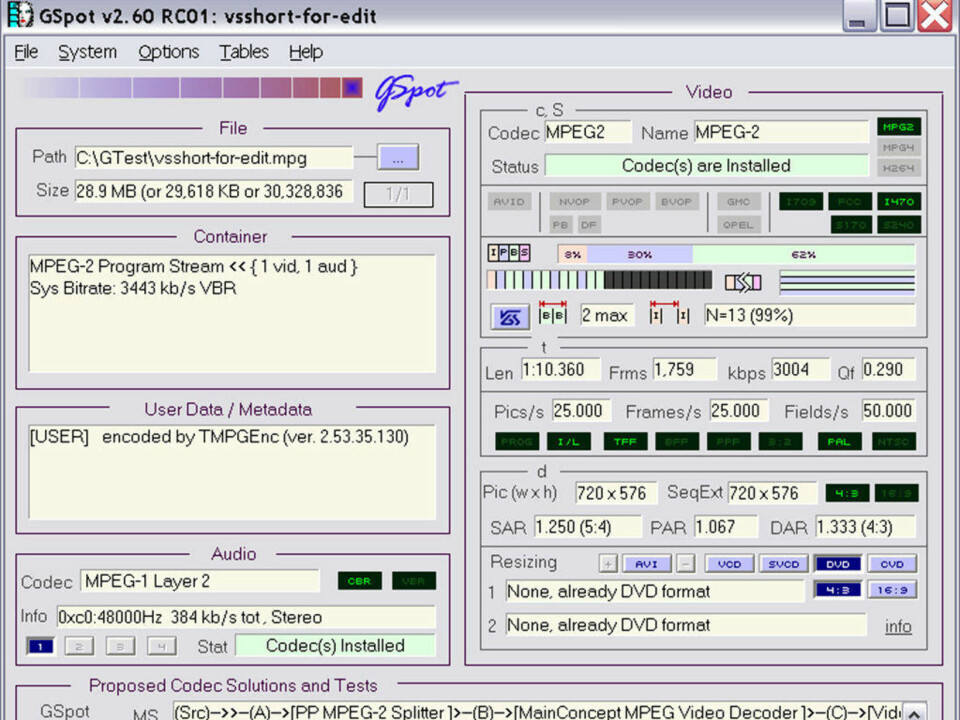
Task: Click the IPBS frame type legend icon
Action: point(509,254)
